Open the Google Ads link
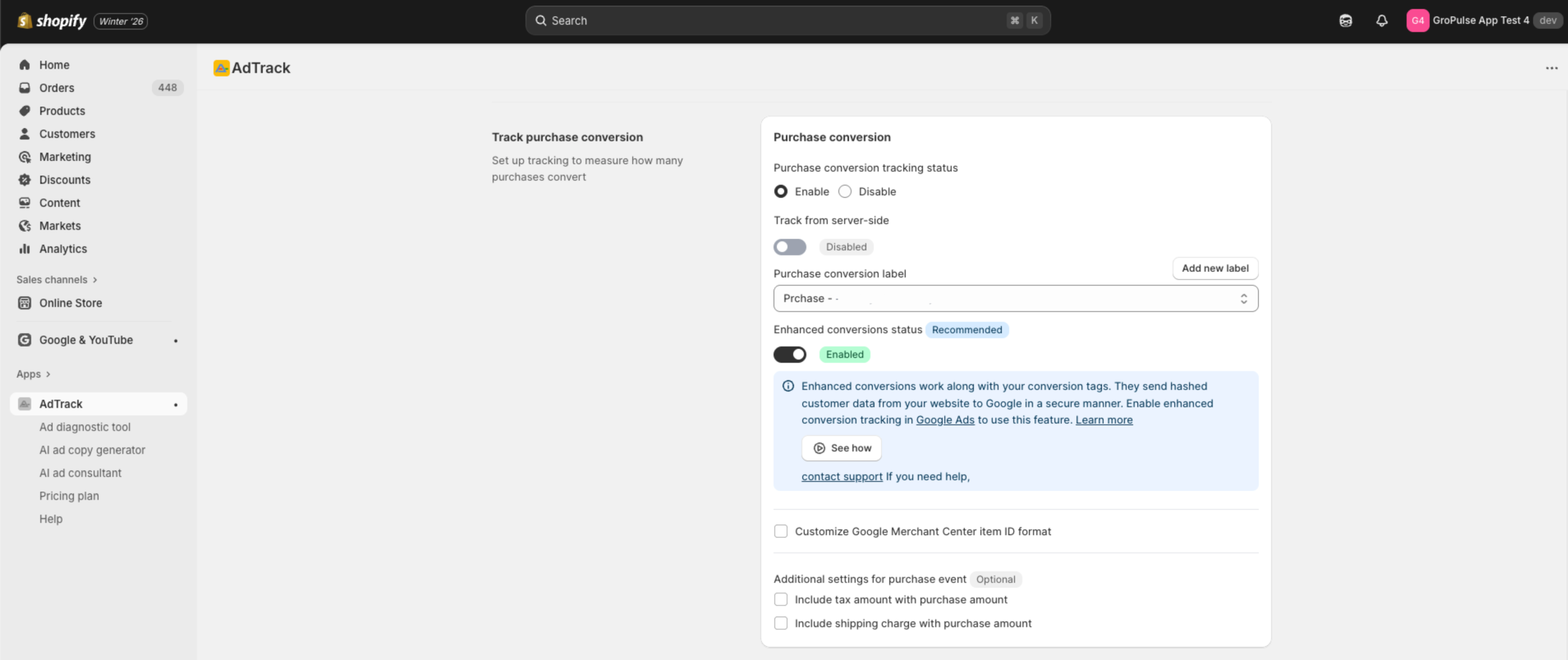 pos(944,420)
